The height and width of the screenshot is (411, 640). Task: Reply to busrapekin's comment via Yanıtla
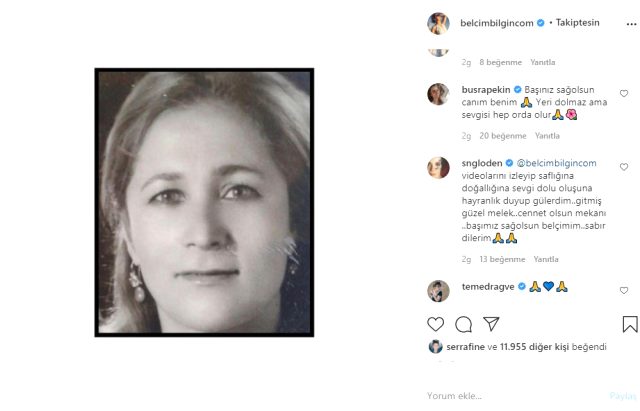547,136
